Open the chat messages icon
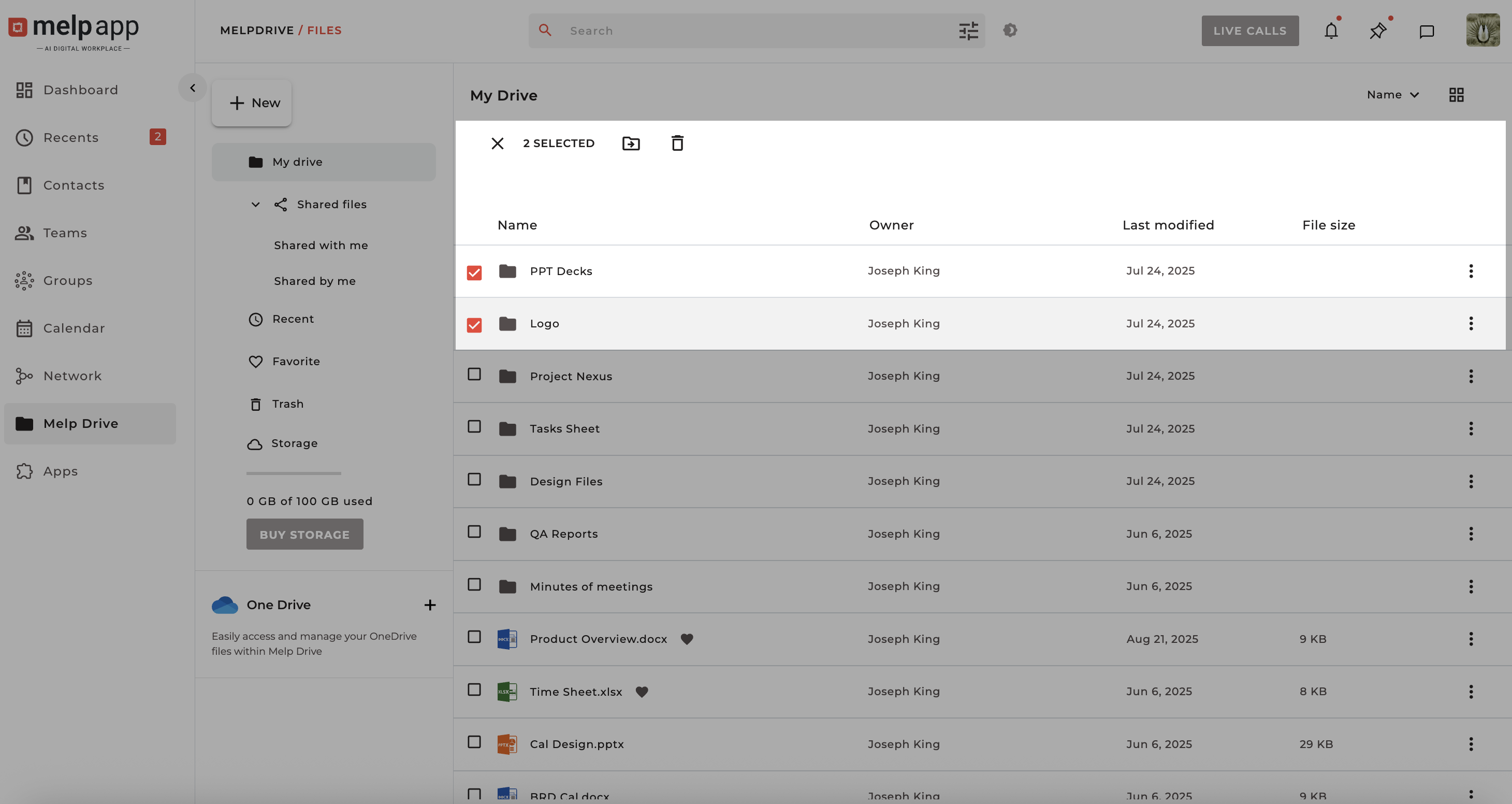 (x=1427, y=31)
